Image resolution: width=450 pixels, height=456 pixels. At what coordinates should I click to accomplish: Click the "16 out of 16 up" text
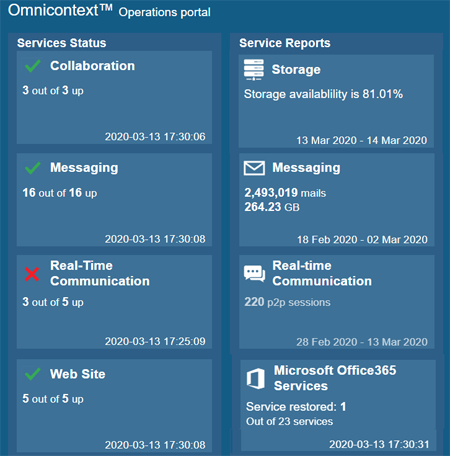(x=60, y=193)
